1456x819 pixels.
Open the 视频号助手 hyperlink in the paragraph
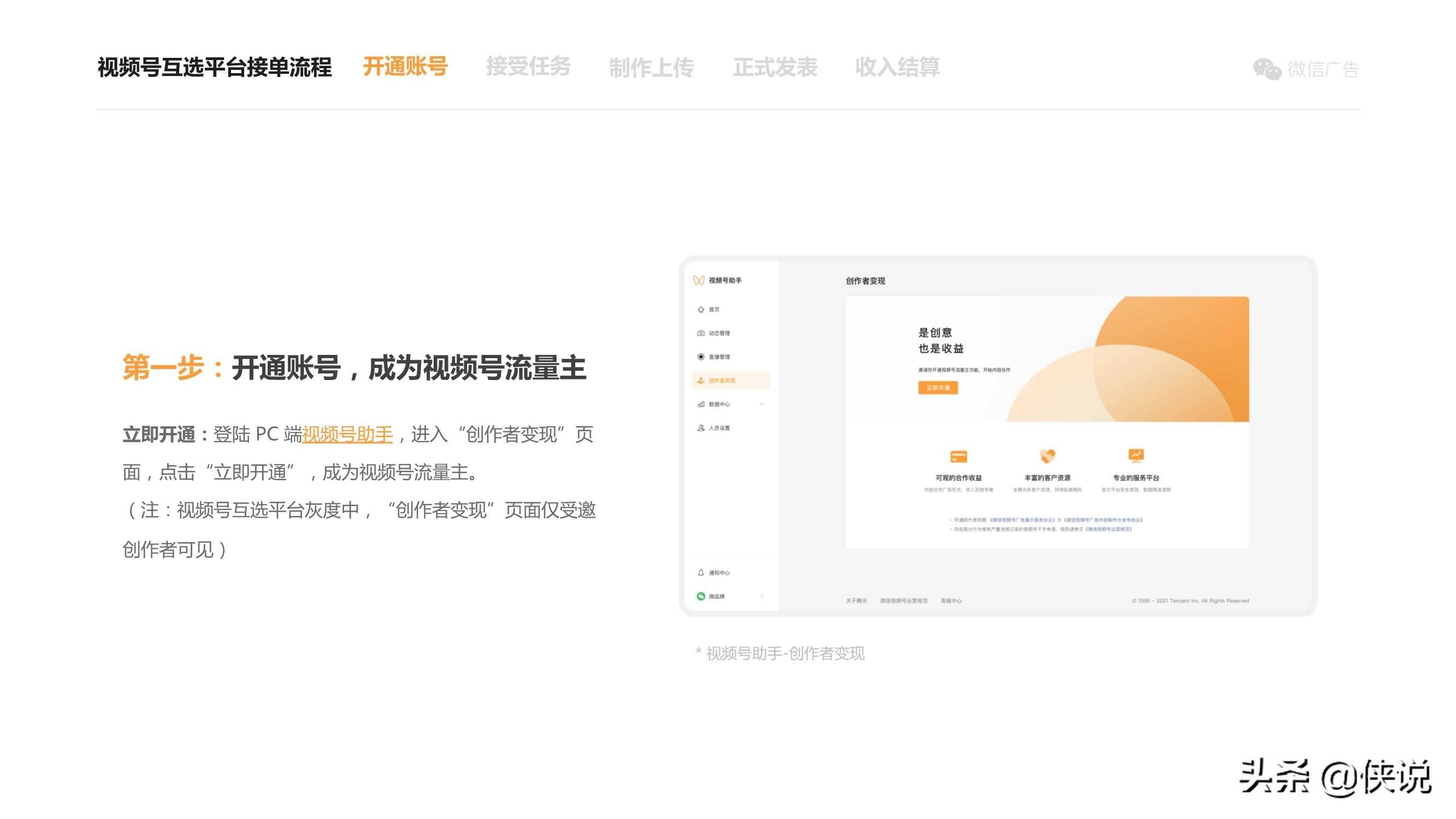click(x=347, y=434)
